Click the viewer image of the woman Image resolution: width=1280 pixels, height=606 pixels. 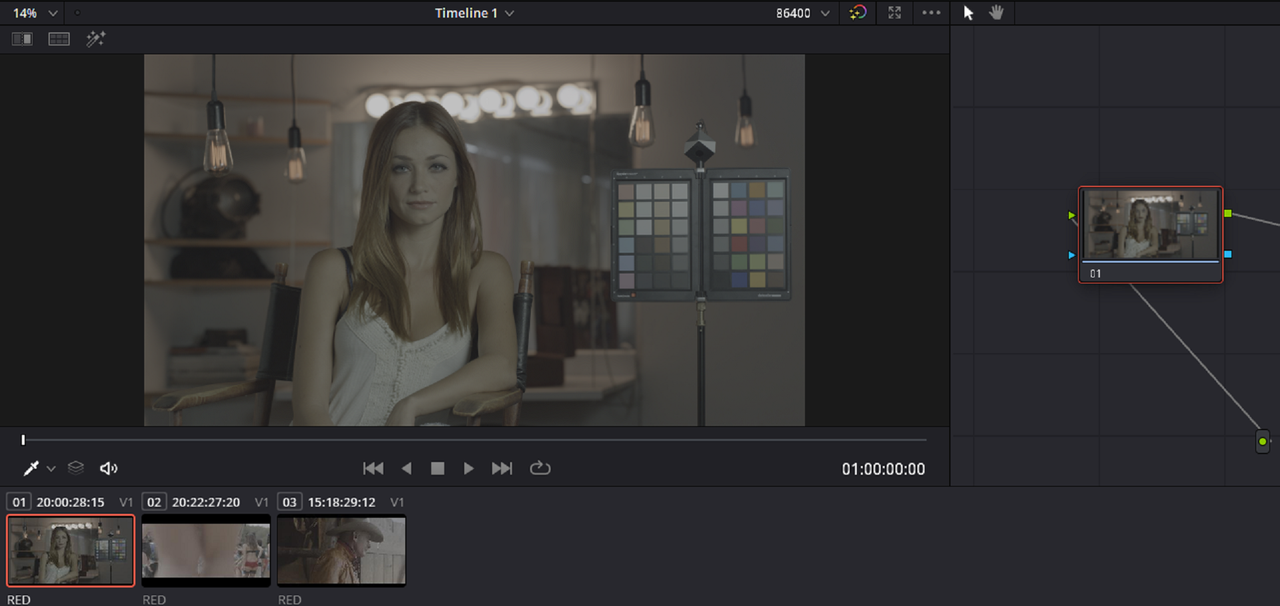click(474, 240)
